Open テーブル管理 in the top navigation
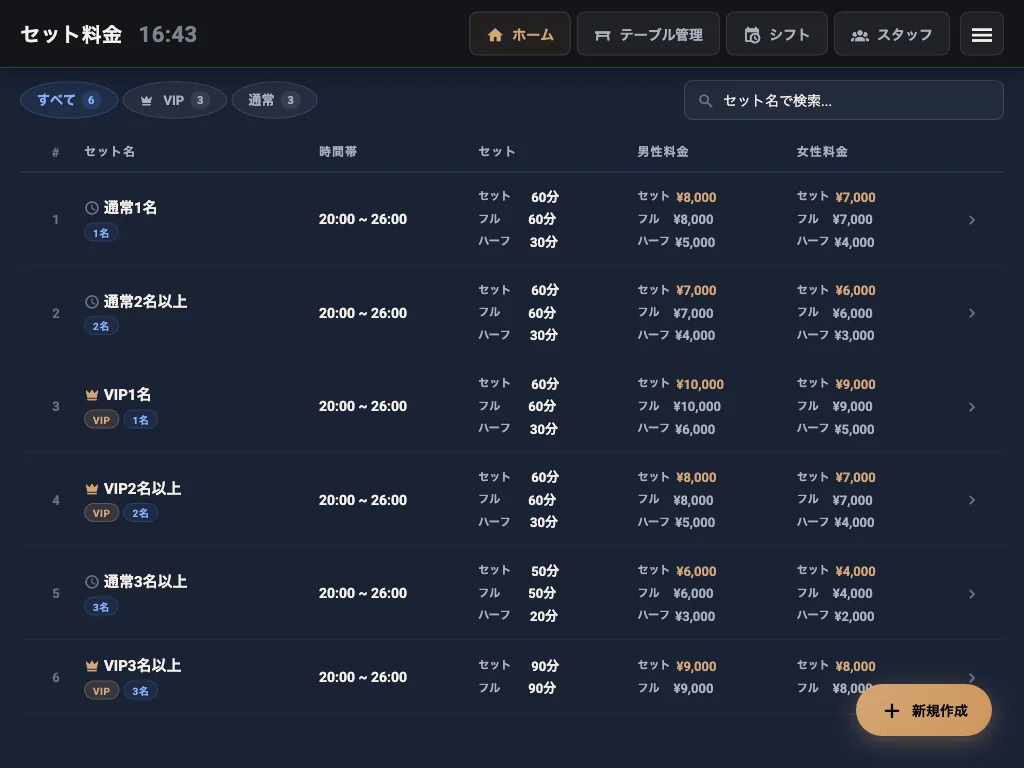 (x=648, y=34)
